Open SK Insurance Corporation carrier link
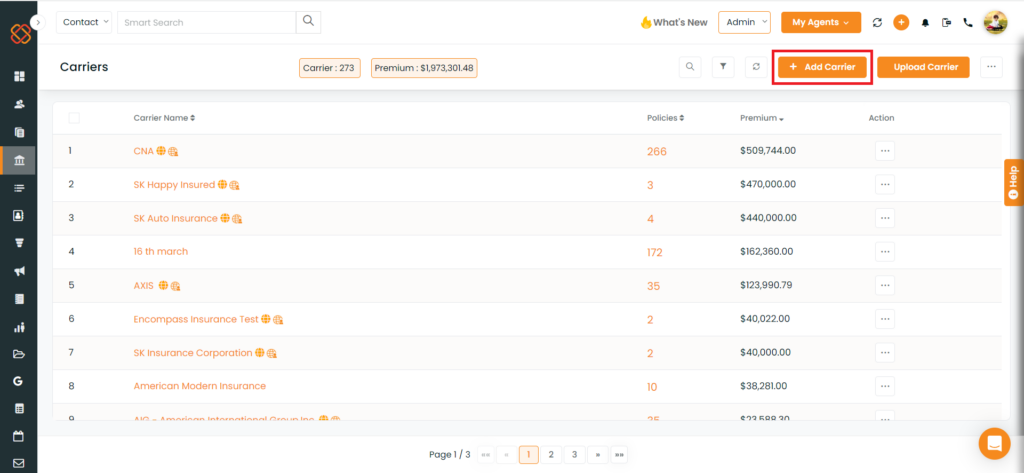The image size is (1024, 473). click(x=193, y=353)
